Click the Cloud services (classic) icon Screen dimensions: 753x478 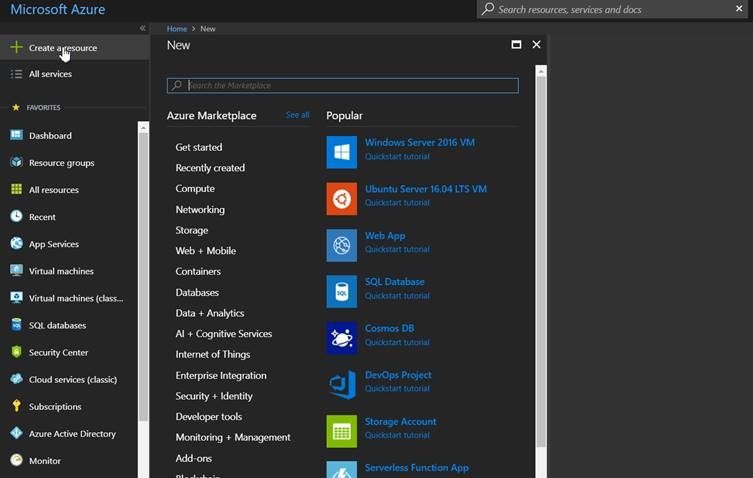click(x=16, y=379)
